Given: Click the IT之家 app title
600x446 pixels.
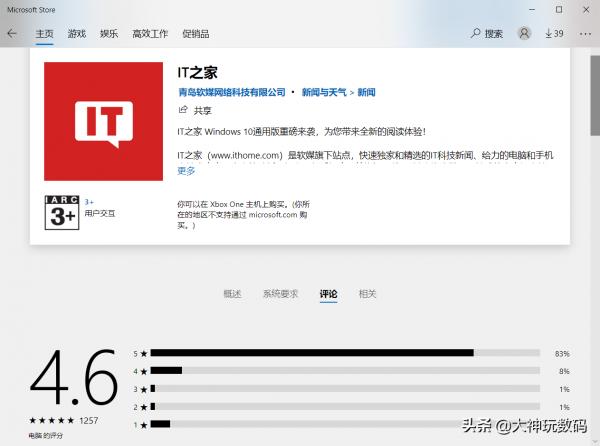Looking at the screenshot, I should tap(197, 73).
